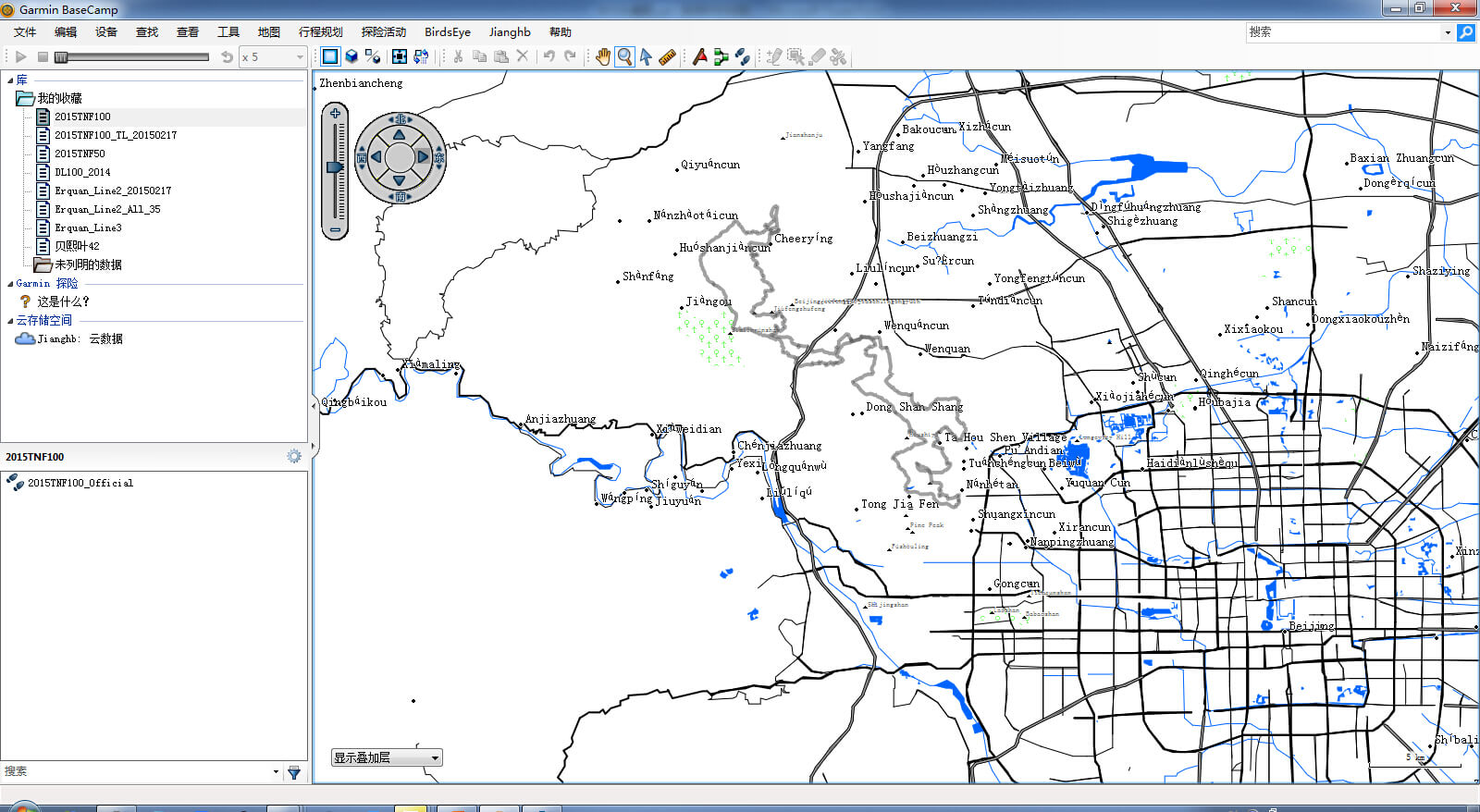Viewport: 1480px width, 812px height.
Task: Select the New Route tool icon
Action: (721, 56)
